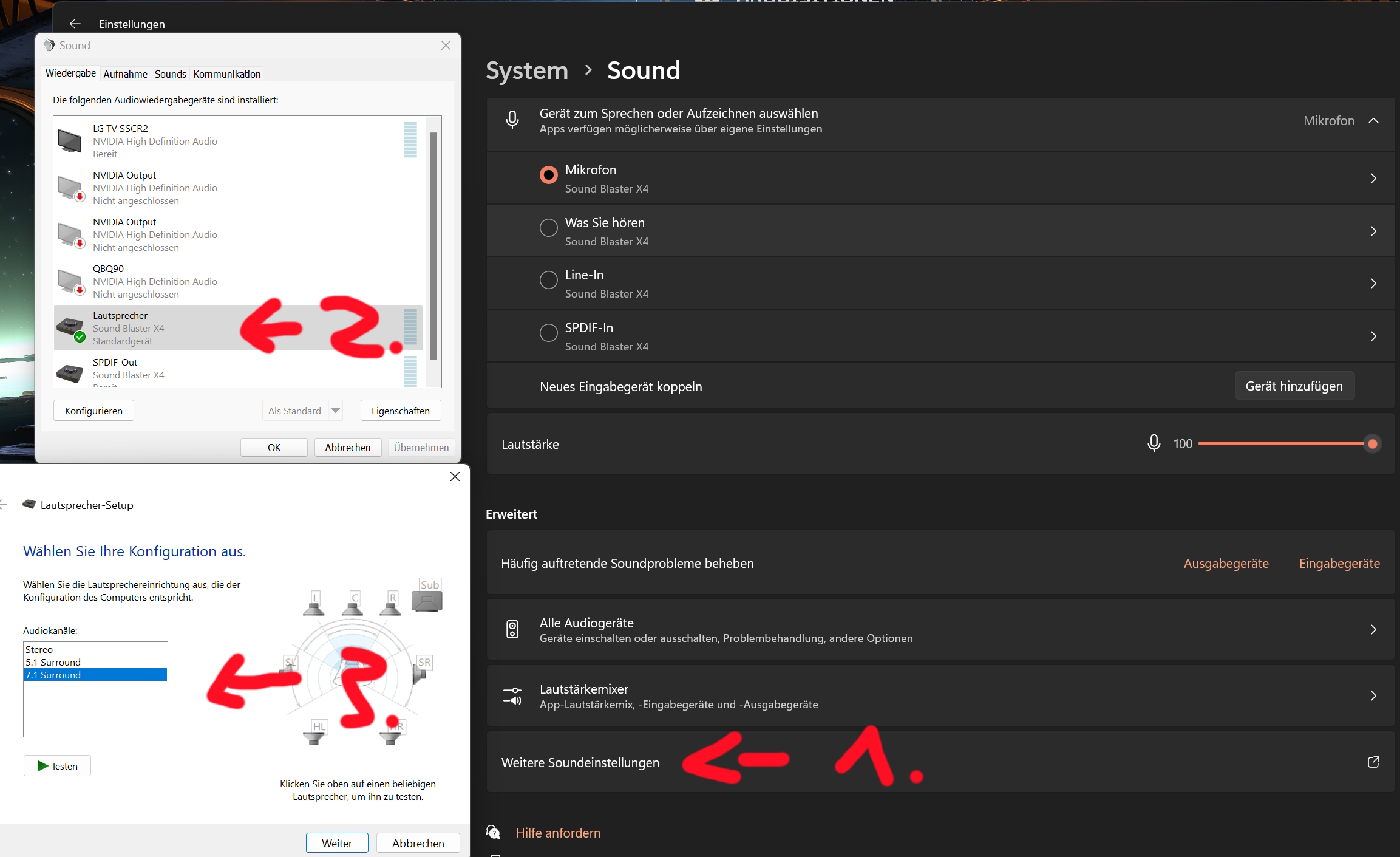Select the Line-In input radio button

(548, 280)
